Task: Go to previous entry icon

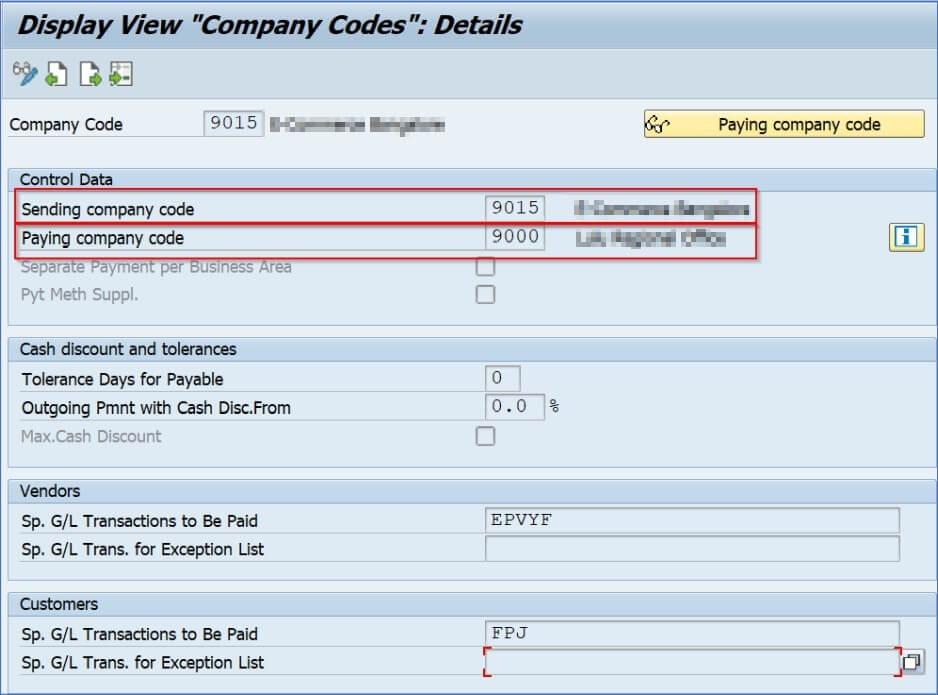Action: [x=57, y=74]
